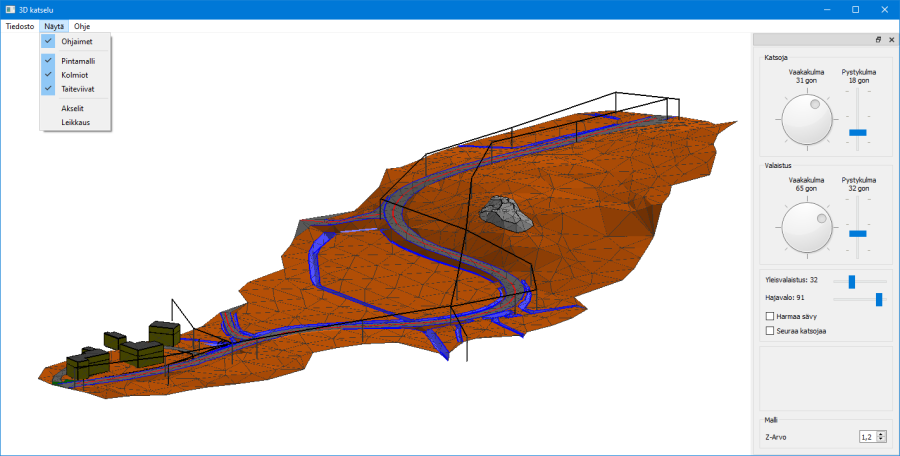Toggle the Ohjaimet menu option
This screenshot has height=456, width=900.
point(76,41)
